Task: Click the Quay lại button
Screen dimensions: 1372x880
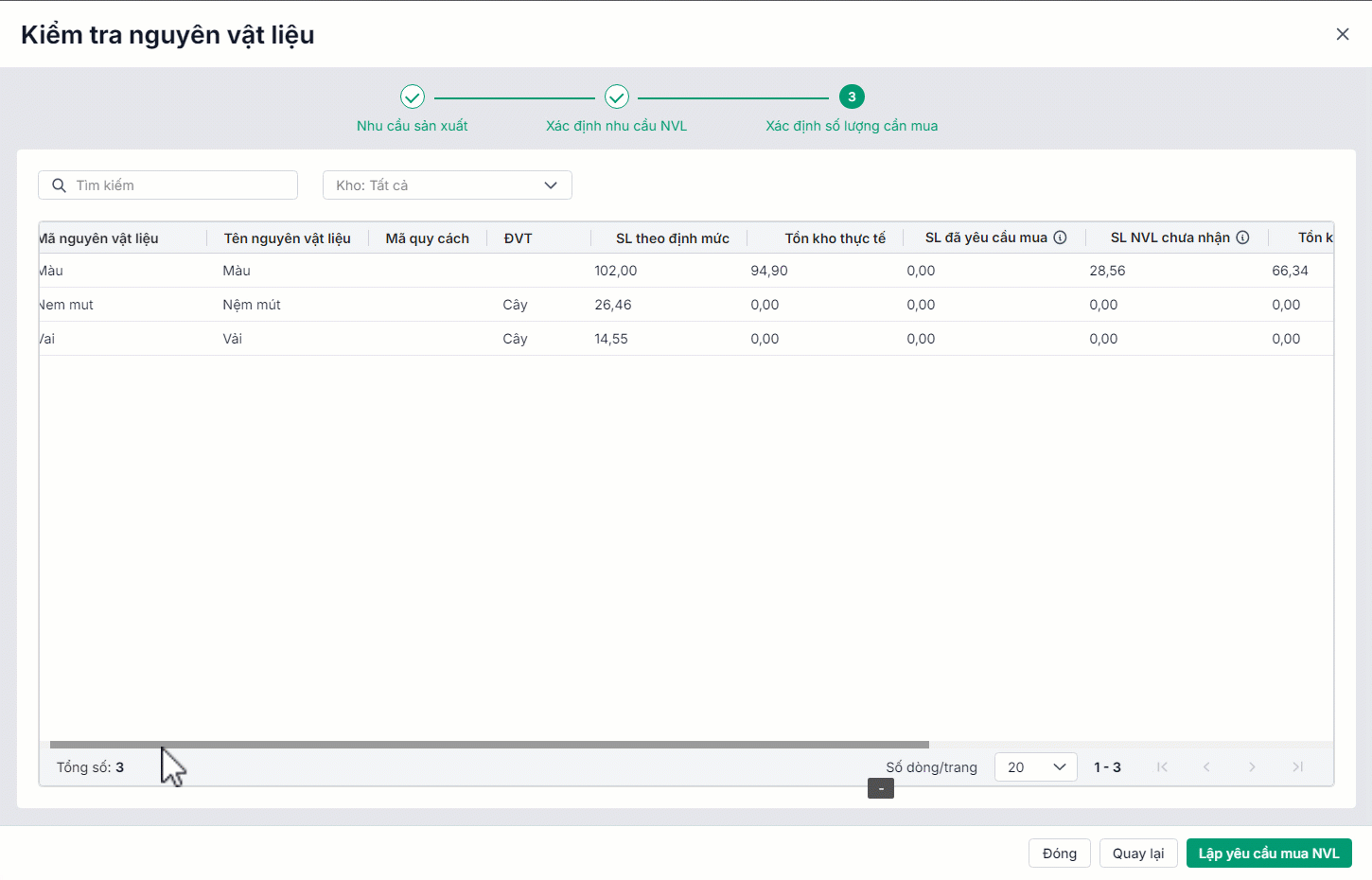Action: (x=1137, y=854)
